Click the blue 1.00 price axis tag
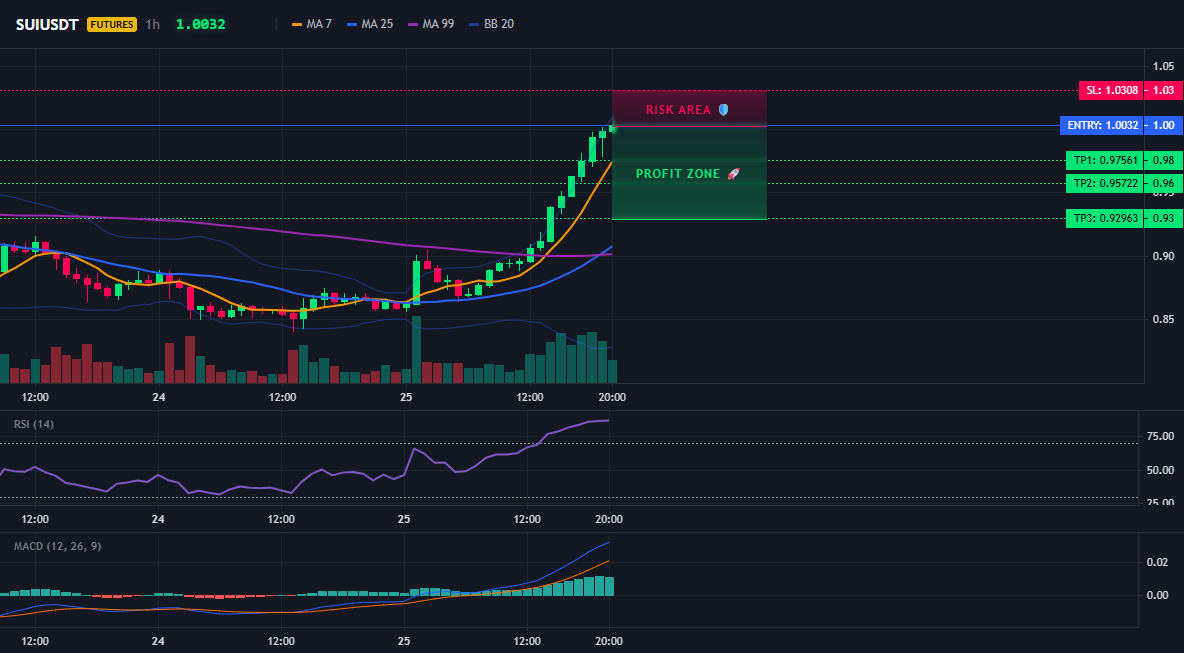1184x653 pixels. tap(1163, 125)
